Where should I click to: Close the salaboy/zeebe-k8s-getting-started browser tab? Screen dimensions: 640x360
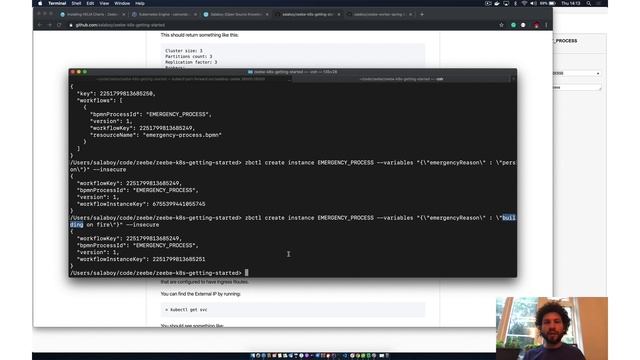point(339,14)
